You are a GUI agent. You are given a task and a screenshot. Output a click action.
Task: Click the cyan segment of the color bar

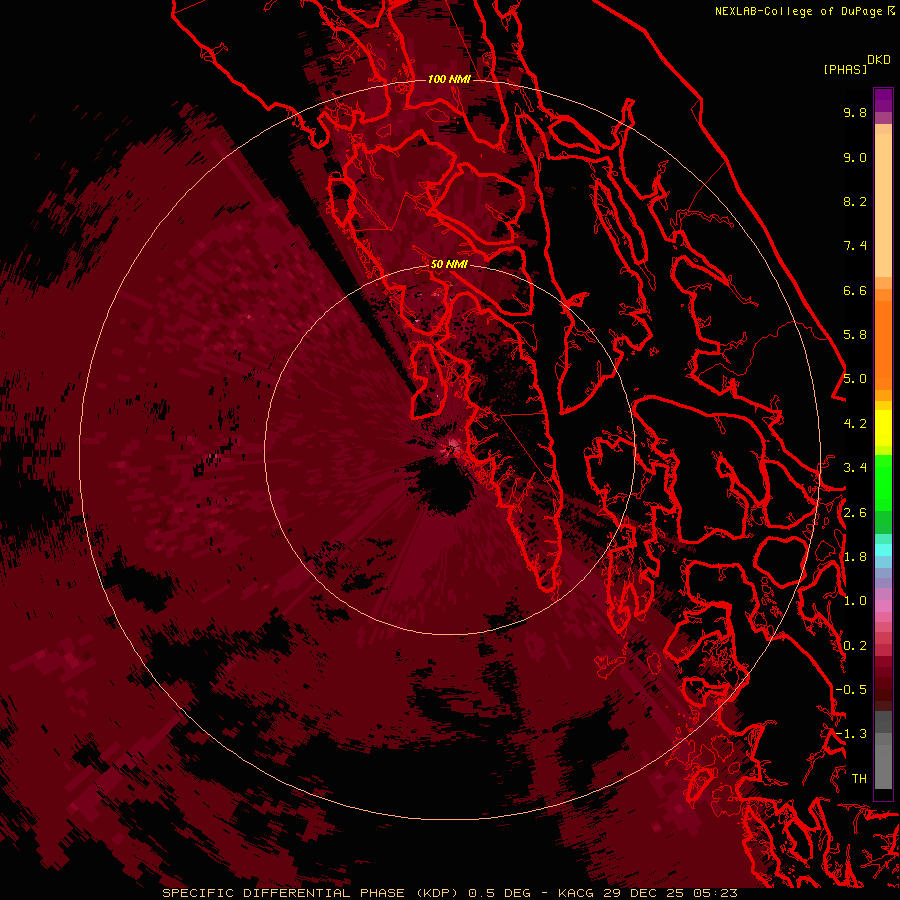(883, 550)
